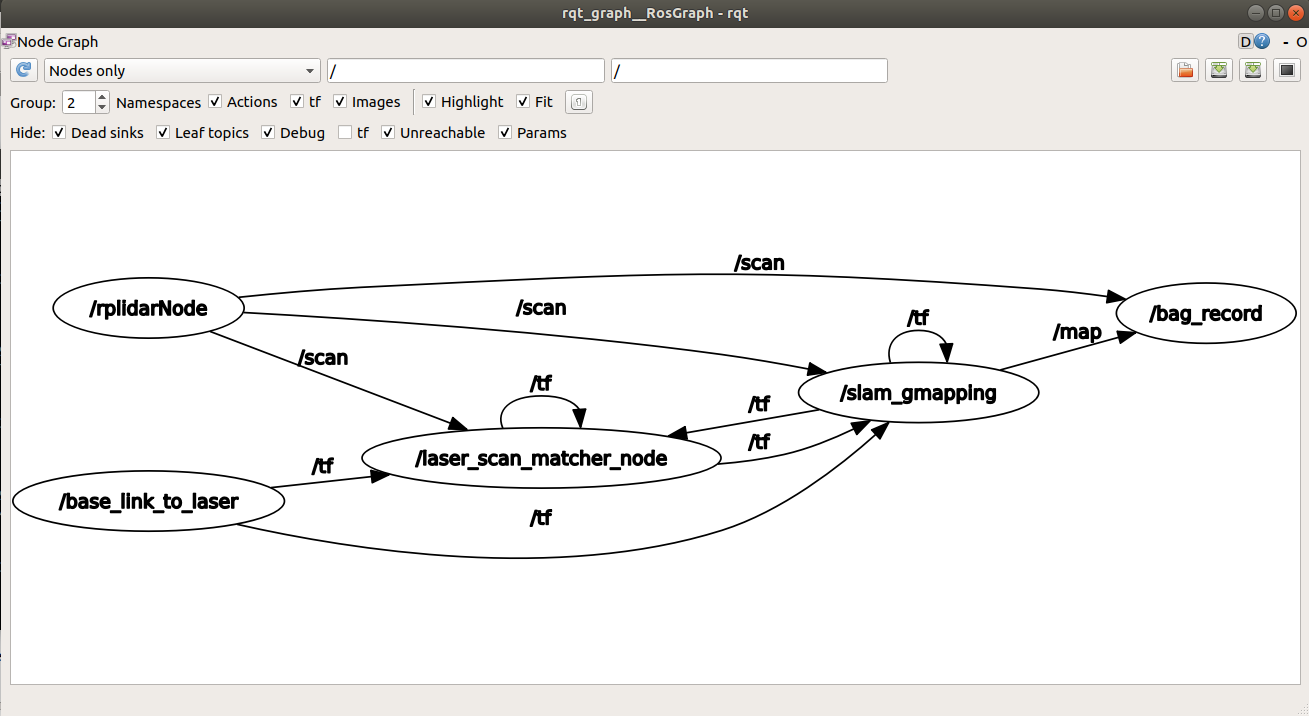Decrease Group depth with down arrow
Image resolution: width=1309 pixels, height=716 pixels.
click(x=102, y=108)
